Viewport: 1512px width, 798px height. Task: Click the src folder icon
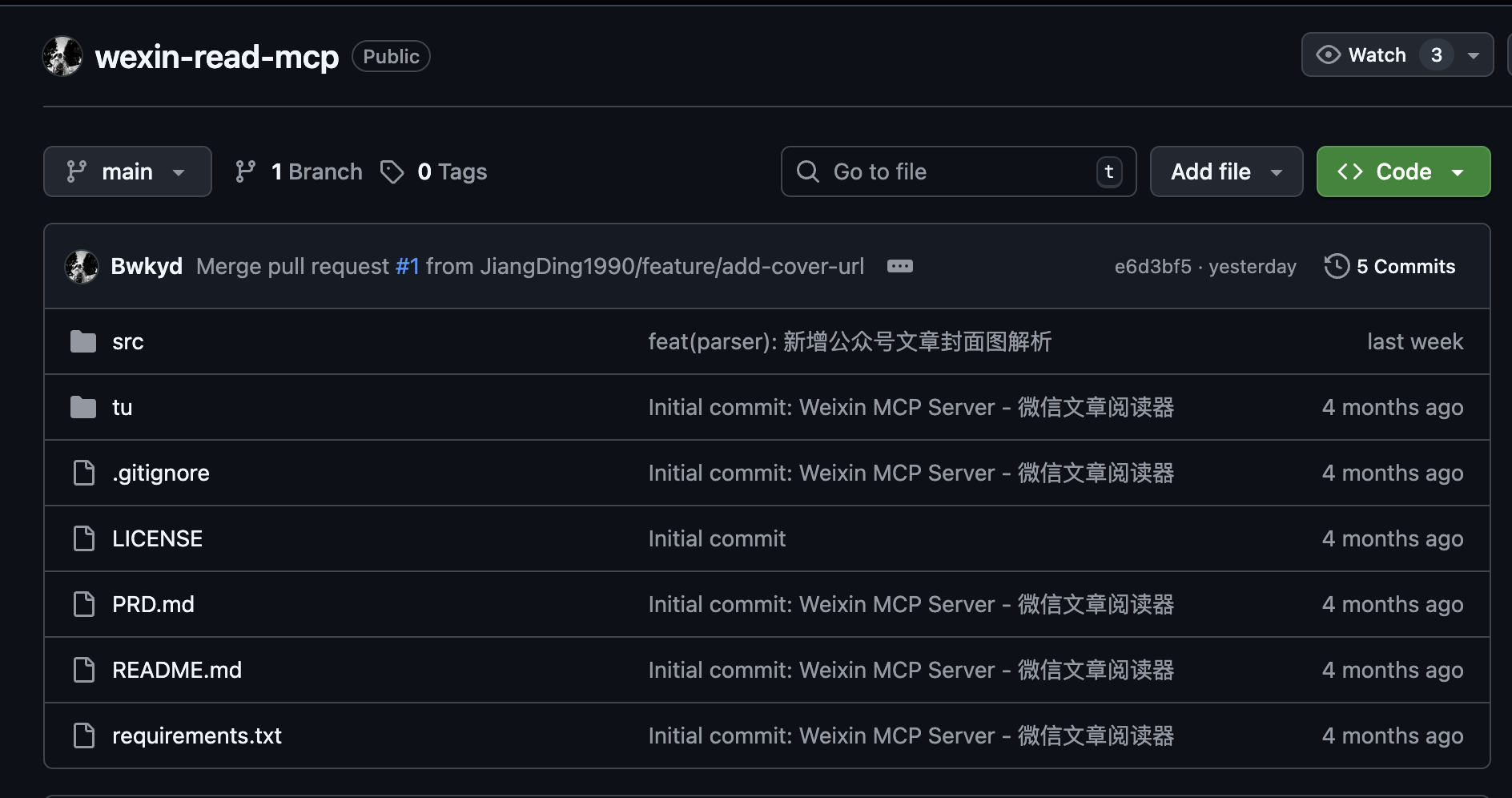click(x=83, y=342)
